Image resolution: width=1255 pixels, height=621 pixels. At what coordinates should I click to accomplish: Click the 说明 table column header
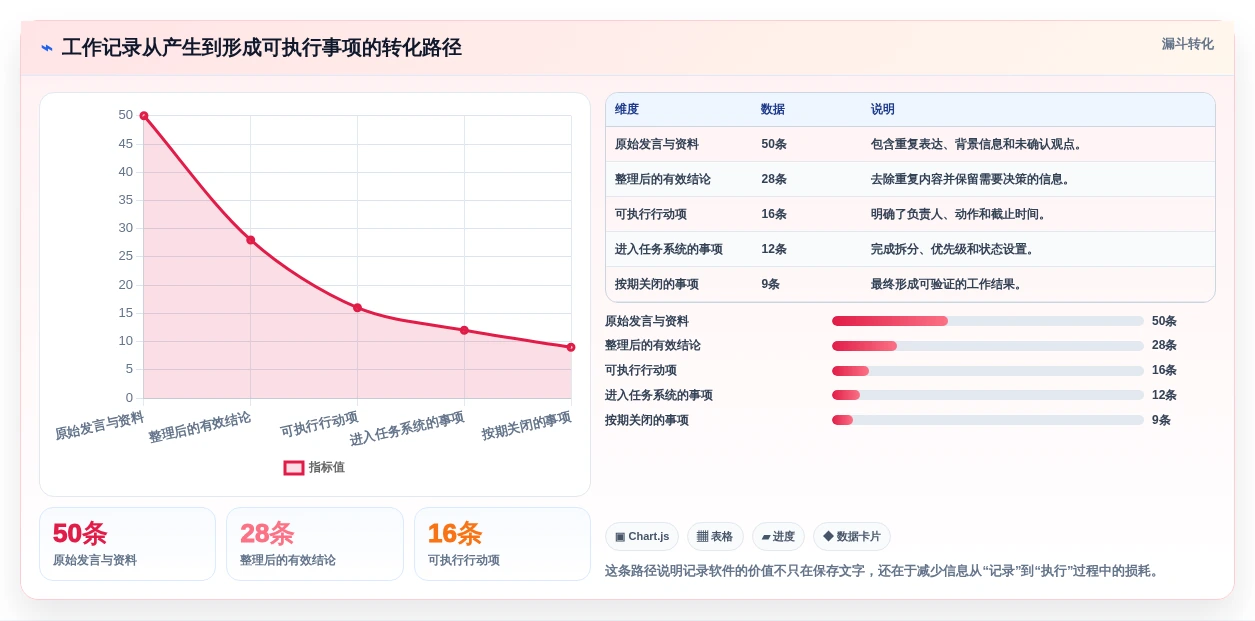[x=883, y=109]
